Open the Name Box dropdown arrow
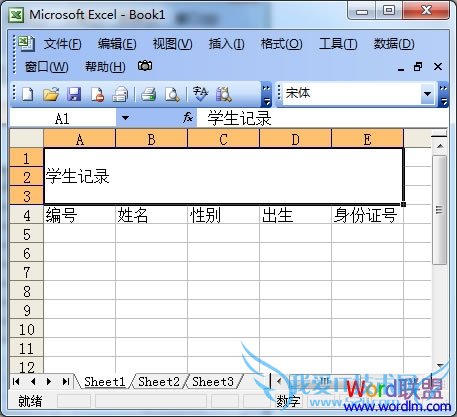 click(x=125, y=118)
